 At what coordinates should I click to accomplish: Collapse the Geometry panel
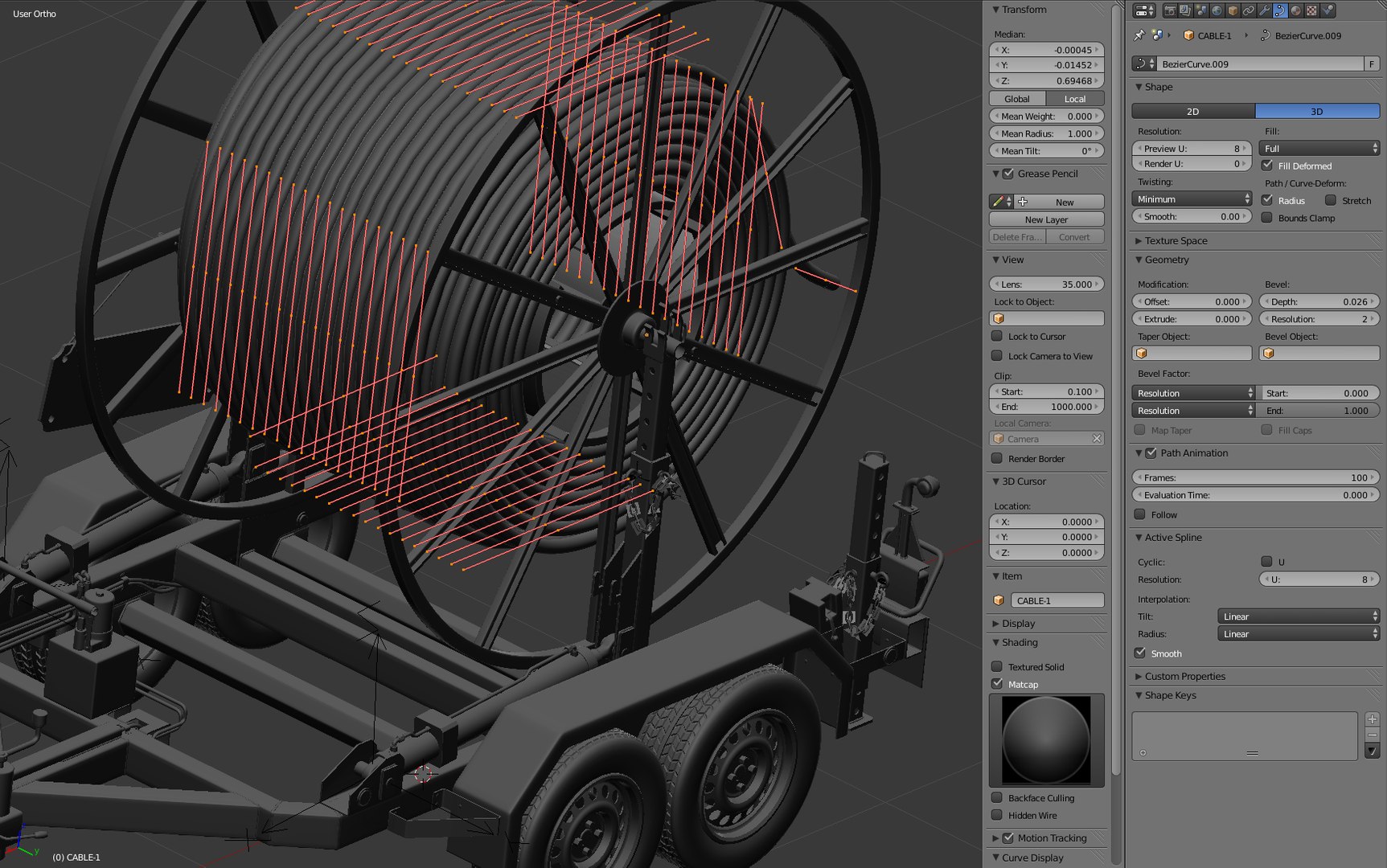point(1167,260)
